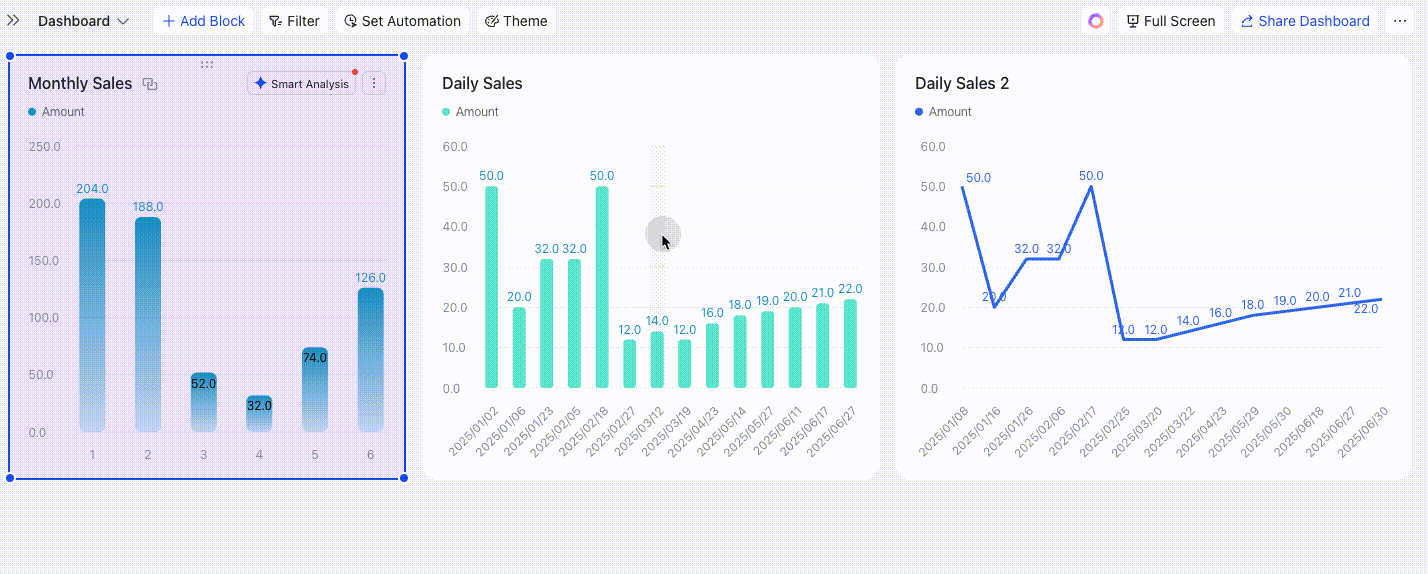Open the Dashboard dropdown menu

click(83, 21)
